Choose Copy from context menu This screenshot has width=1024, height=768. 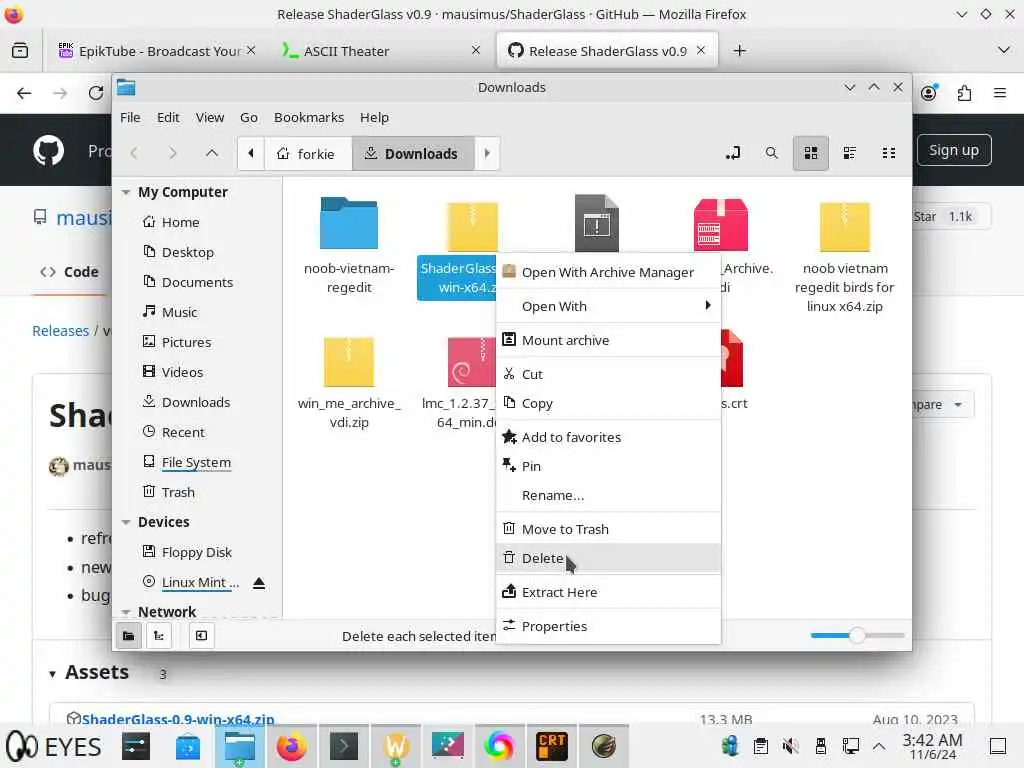(608, 404)
